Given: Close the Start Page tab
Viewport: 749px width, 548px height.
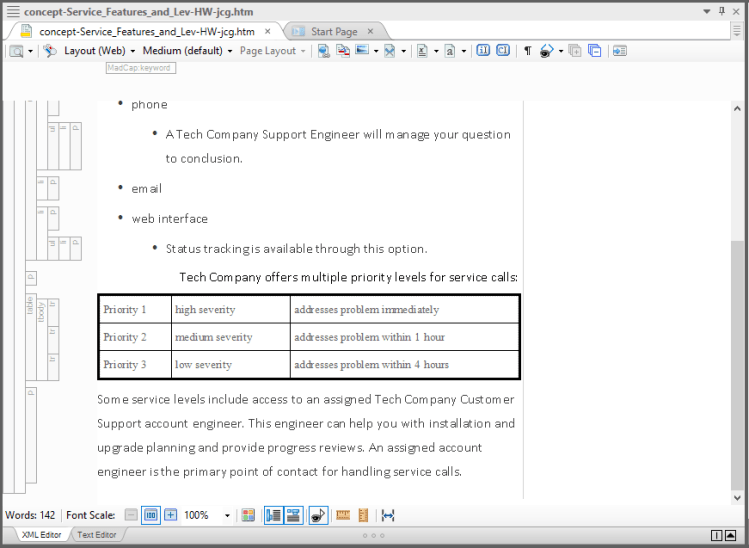Looking at the screenshot, I should [x=370, y=31].
